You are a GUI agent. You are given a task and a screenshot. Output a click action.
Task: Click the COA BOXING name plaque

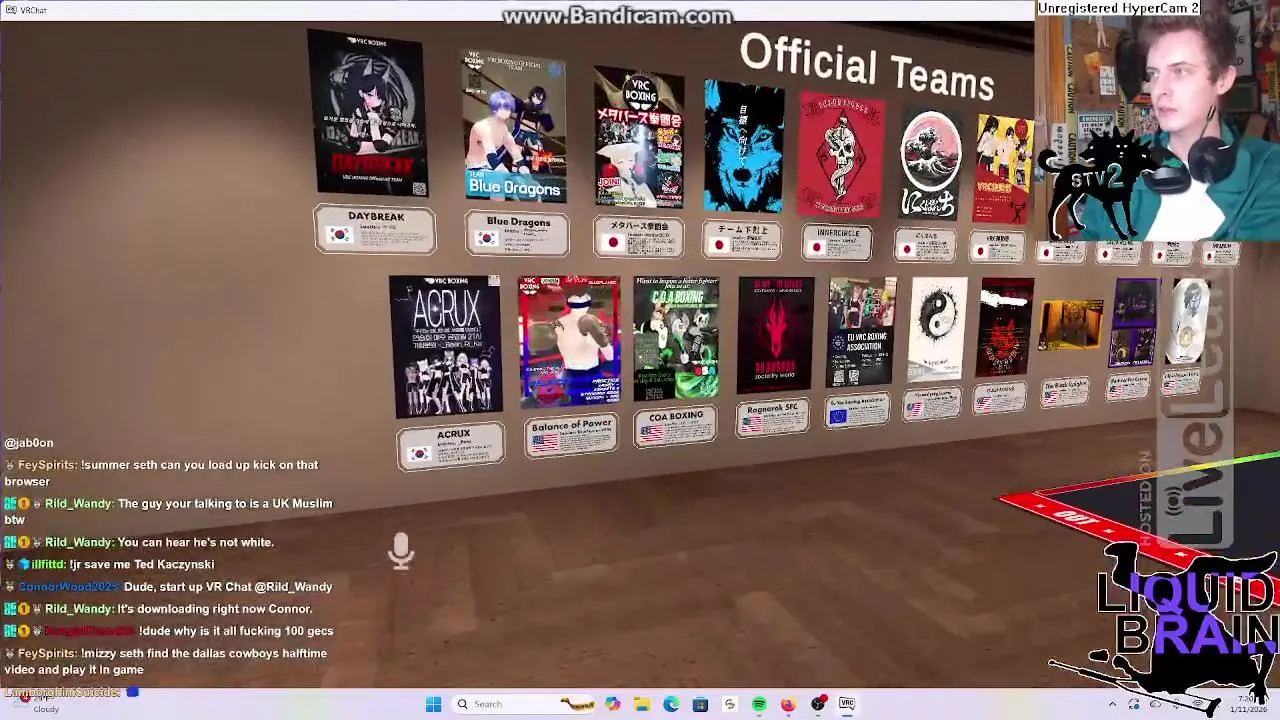(675, 426)
